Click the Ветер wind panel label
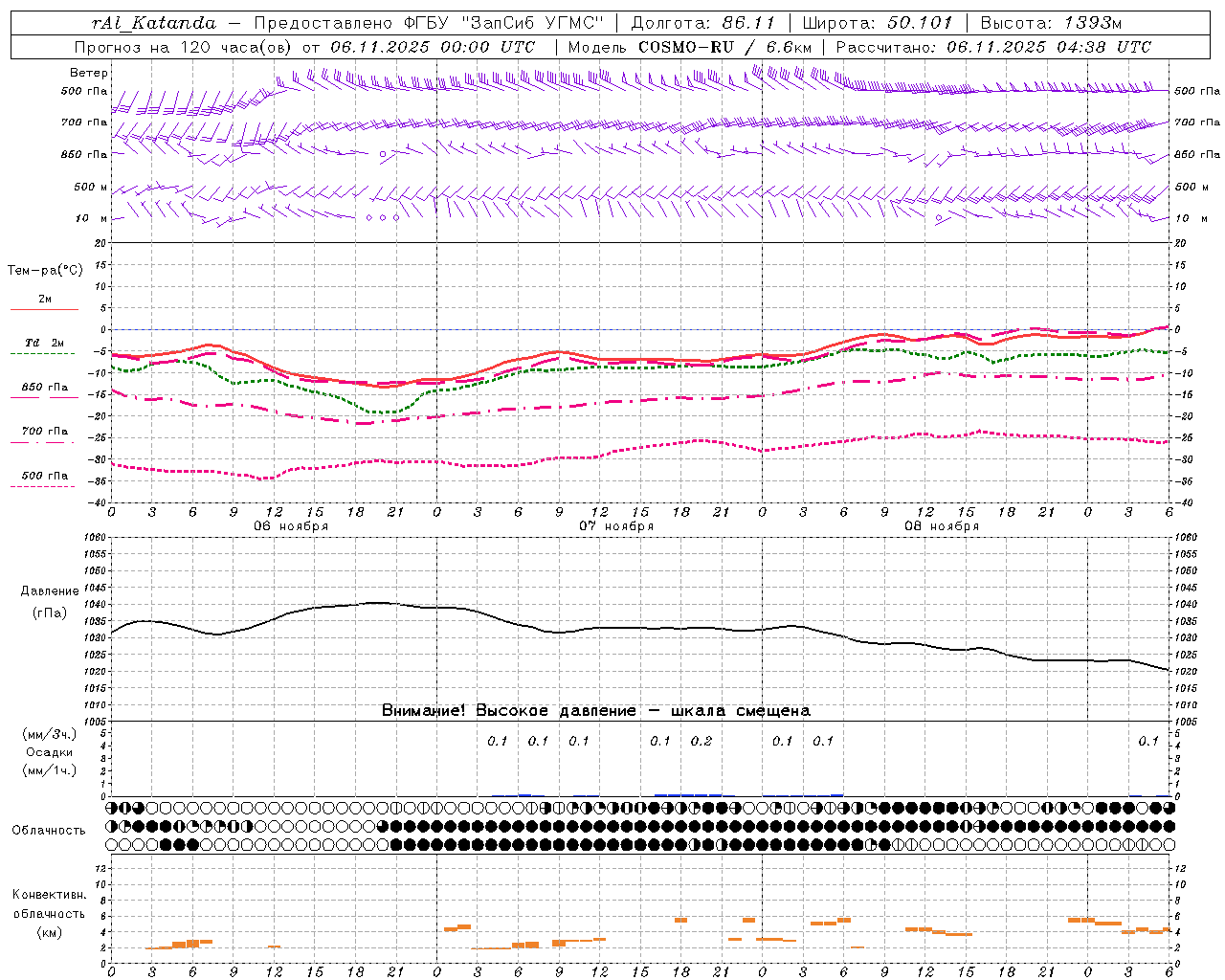This screenshot has height=980, width=1225. coord(89,73)
